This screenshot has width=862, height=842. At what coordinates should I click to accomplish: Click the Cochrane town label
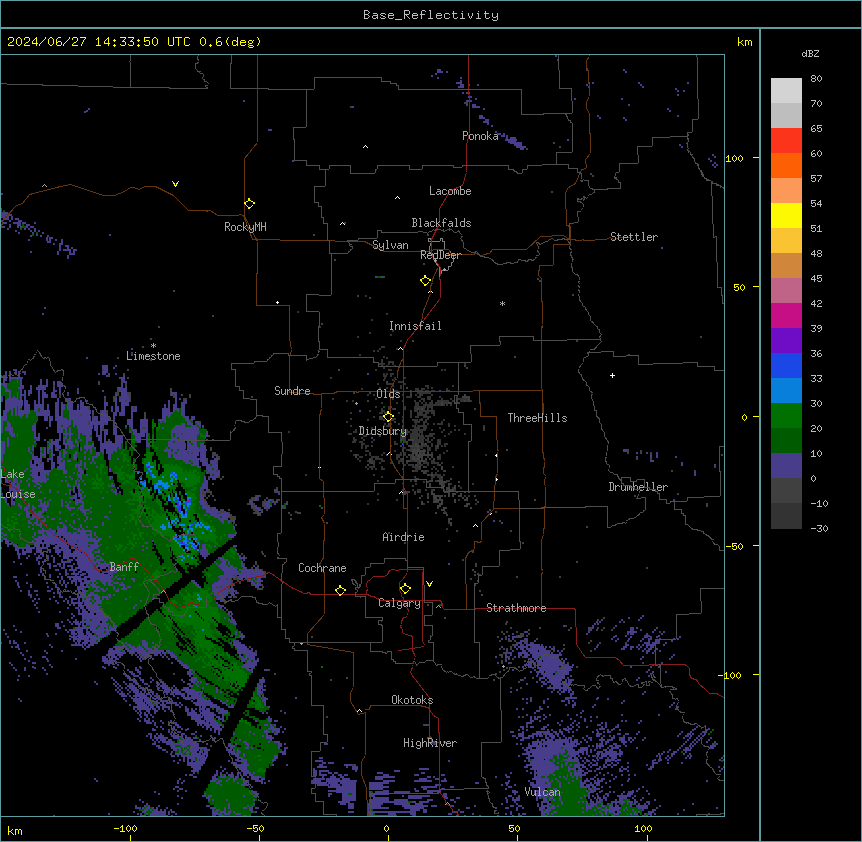coord(322,568)
